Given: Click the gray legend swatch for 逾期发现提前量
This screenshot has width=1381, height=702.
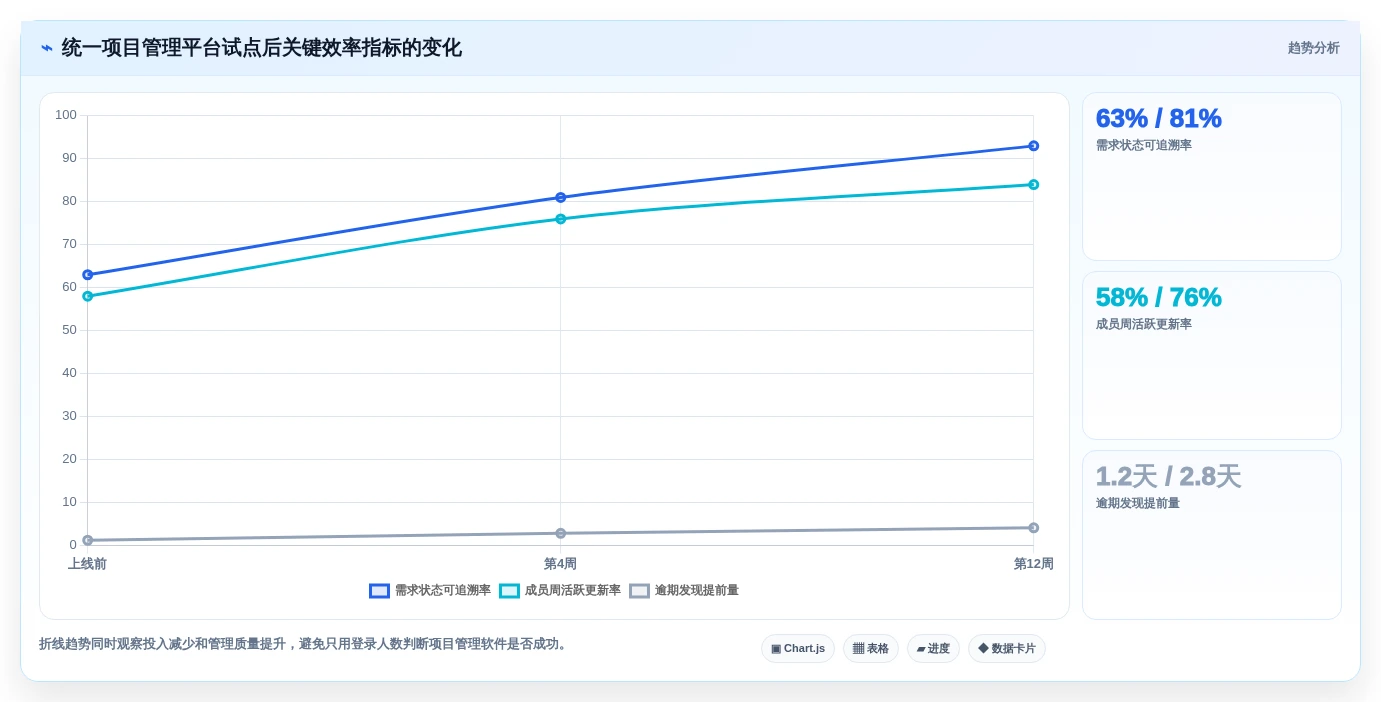Looking at the screenshot, I should coord(639,591).
